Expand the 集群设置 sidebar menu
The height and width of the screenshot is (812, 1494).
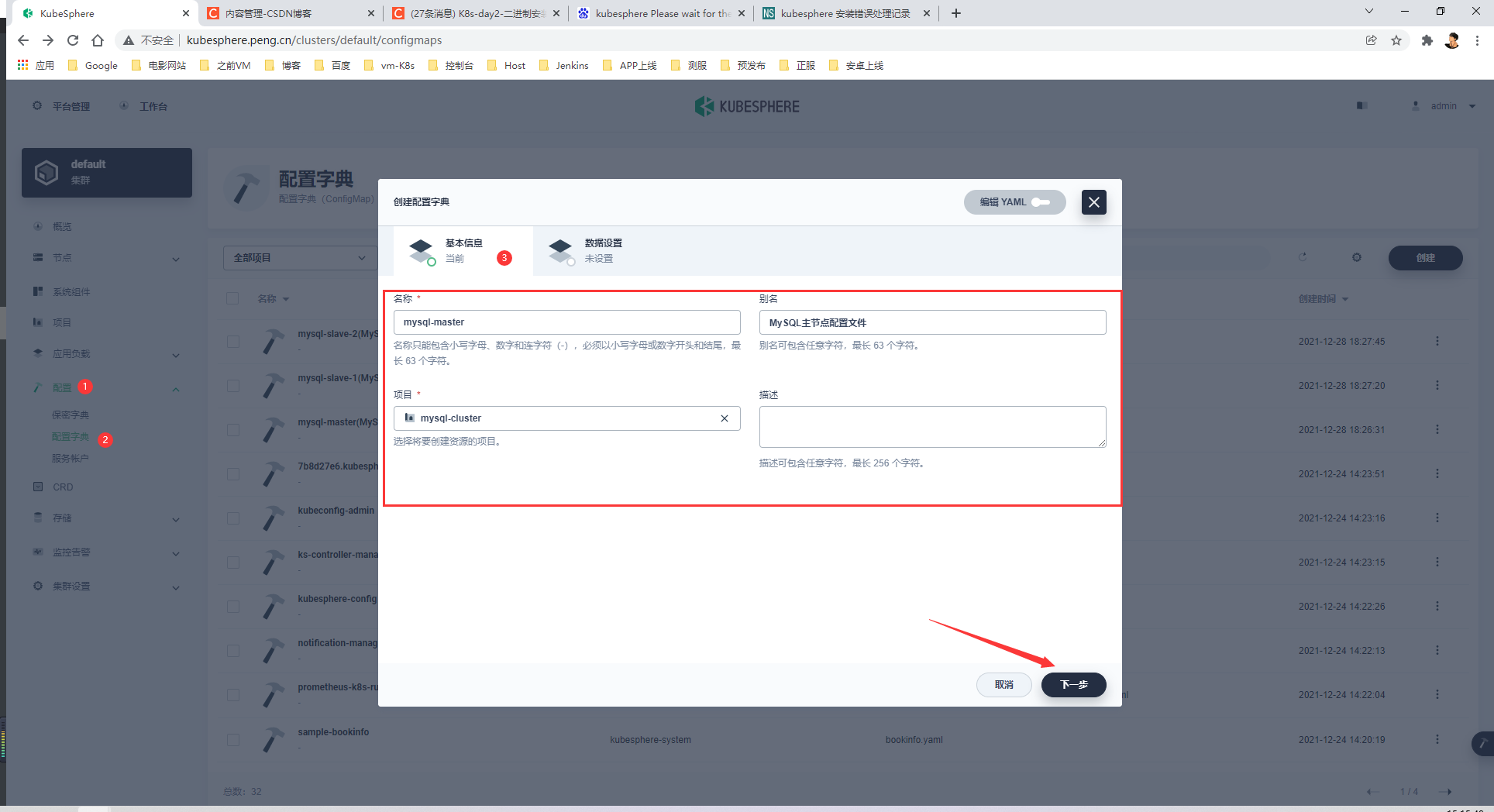[107, 587]
